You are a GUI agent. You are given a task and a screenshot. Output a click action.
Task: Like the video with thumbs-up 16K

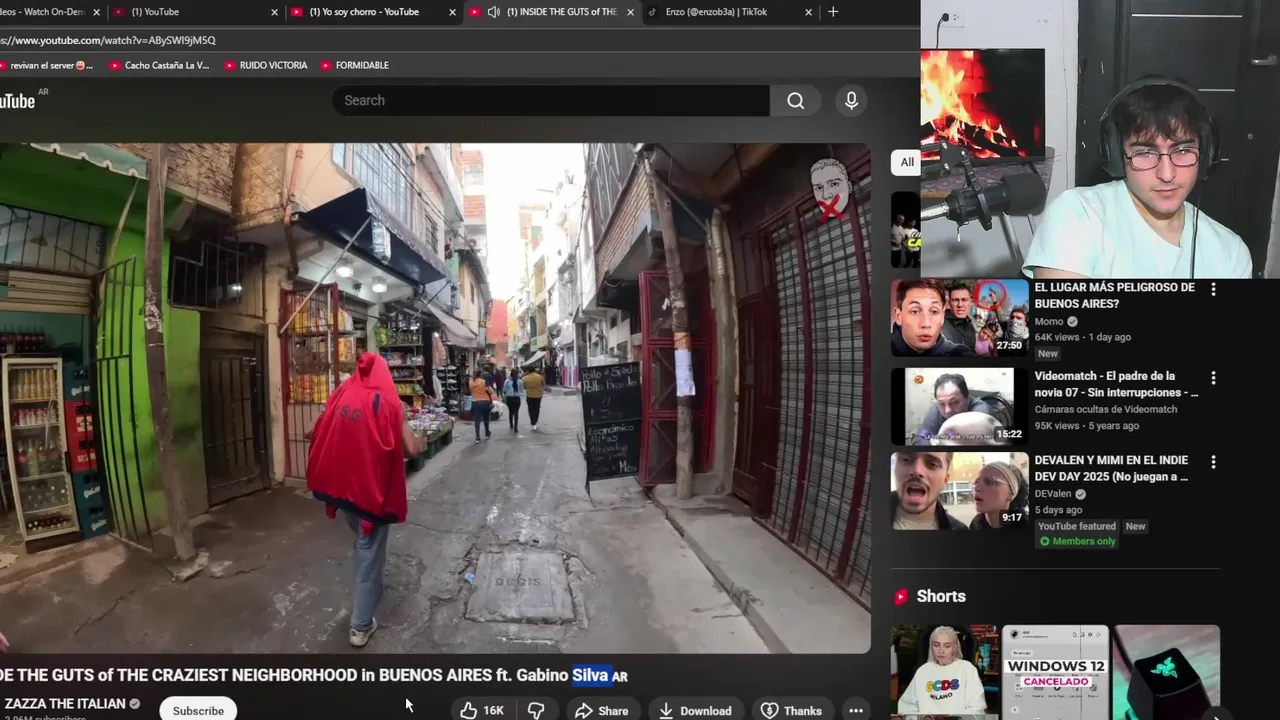click(x=481, y=710)
